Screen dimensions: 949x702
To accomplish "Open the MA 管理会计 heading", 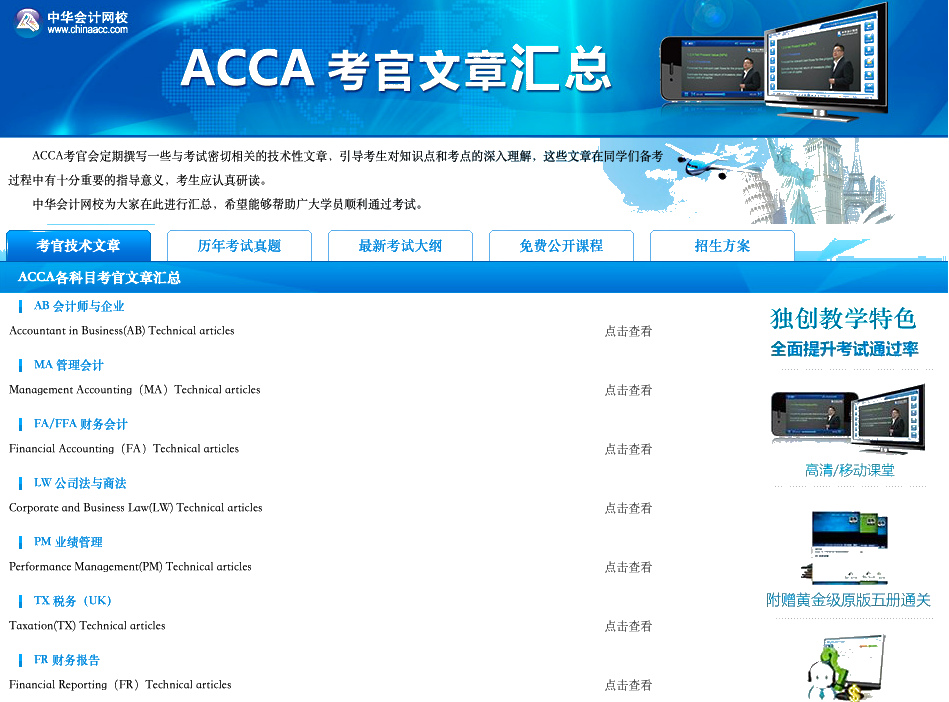I will tap(68, 365).
